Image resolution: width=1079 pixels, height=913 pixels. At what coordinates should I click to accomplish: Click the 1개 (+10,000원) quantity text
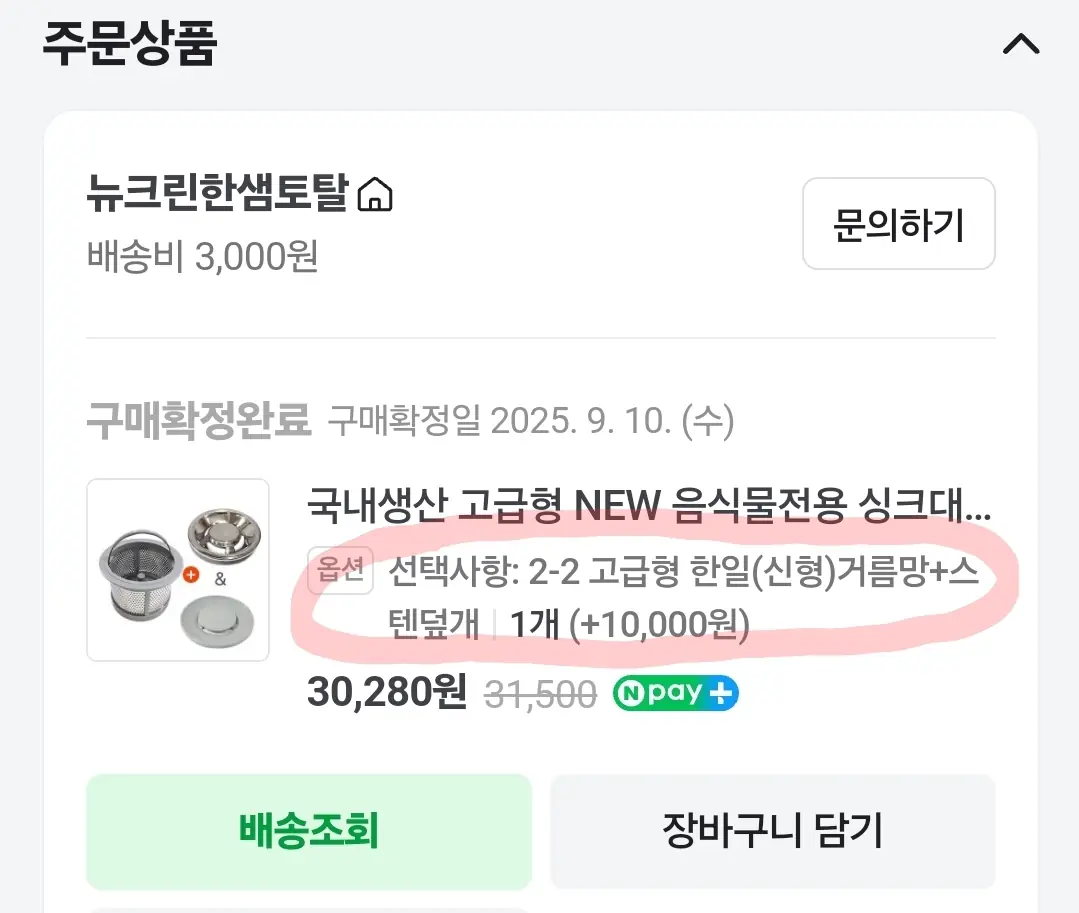(630, 625)
